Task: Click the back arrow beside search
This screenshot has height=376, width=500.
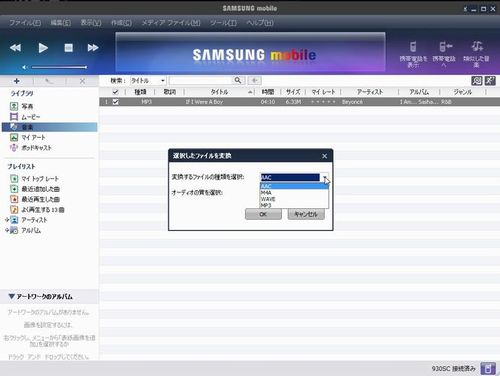Action: (254, 80)
